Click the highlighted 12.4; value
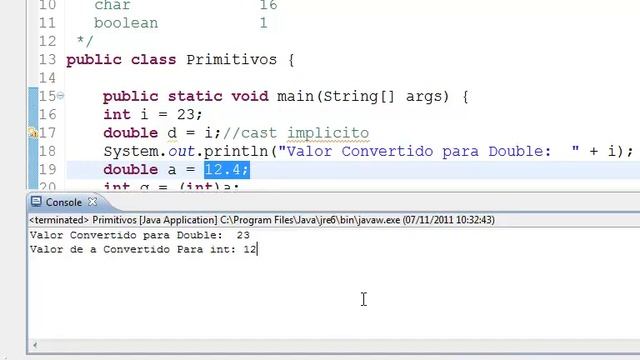This screenshot has width=640, height=360. click(227, 170)
